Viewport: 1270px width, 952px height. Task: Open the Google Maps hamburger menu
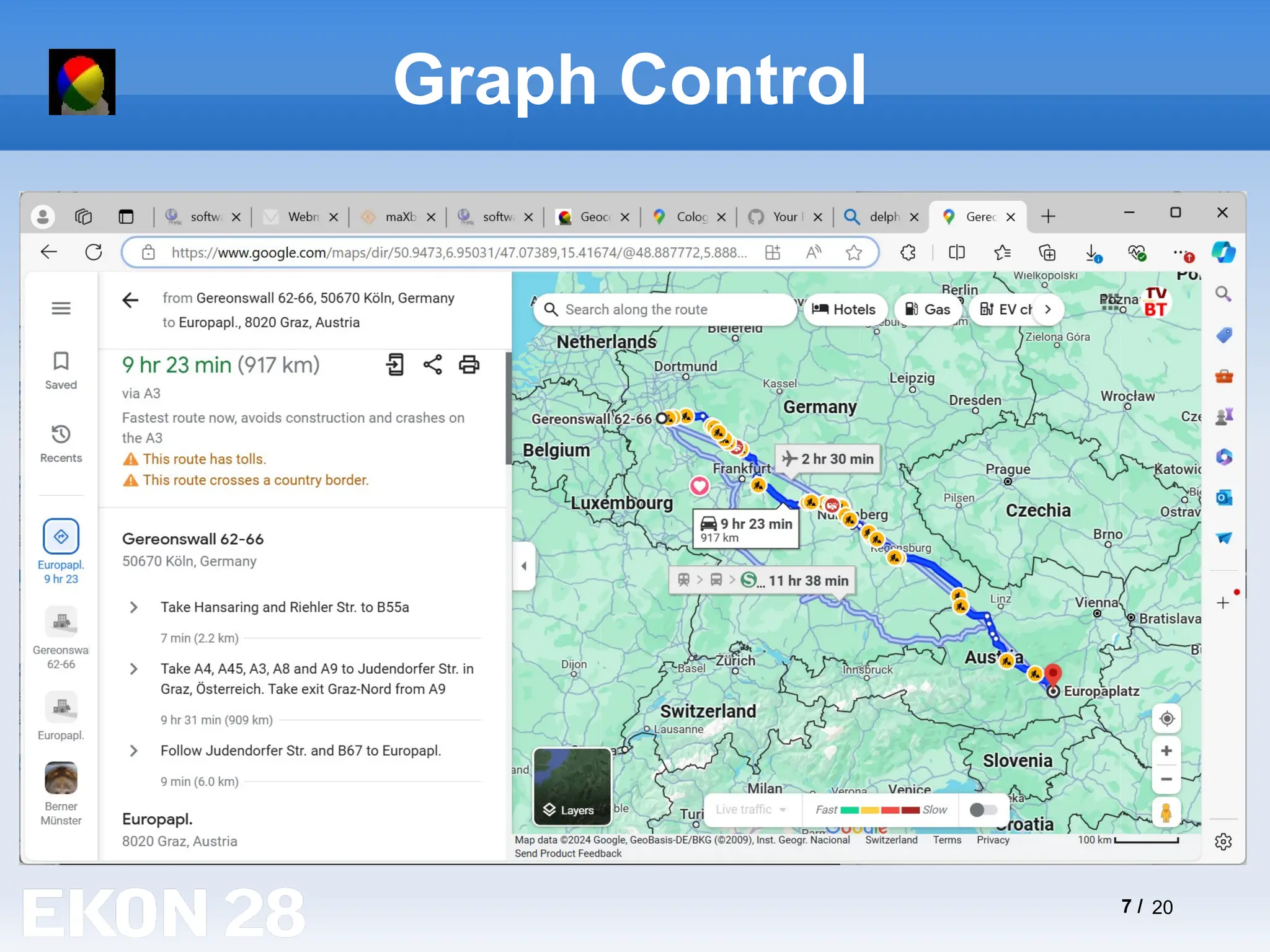tap(61, 308)
